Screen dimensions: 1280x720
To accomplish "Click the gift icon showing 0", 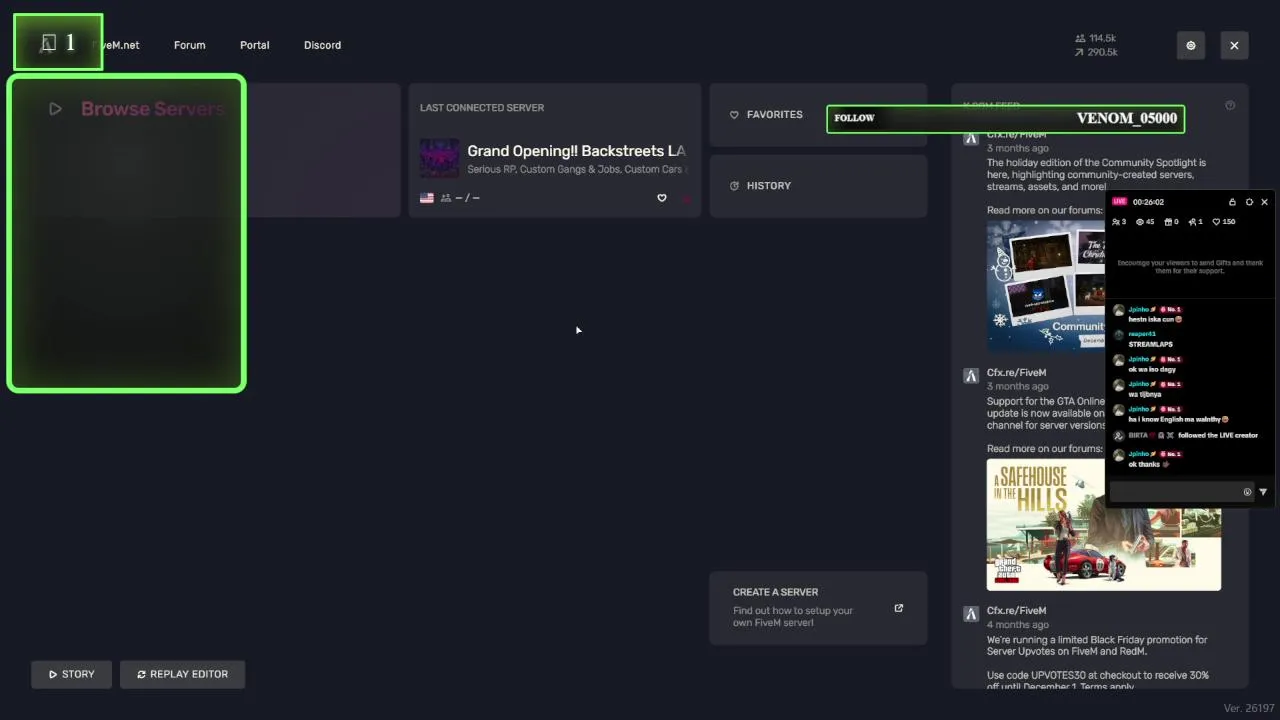I will pyautogui.click(x=1169, y=222).
